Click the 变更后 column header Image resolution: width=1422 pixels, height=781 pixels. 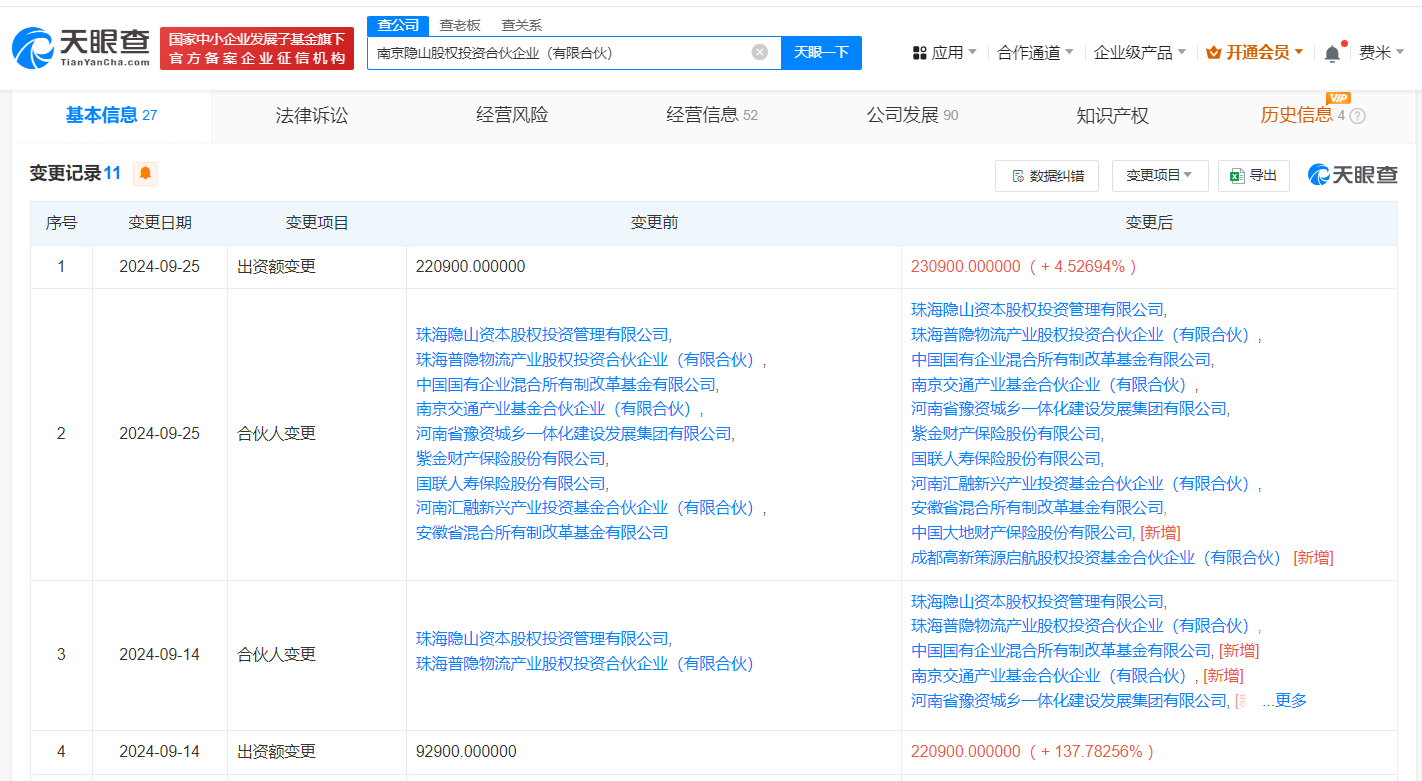[x=1149, y=223]
